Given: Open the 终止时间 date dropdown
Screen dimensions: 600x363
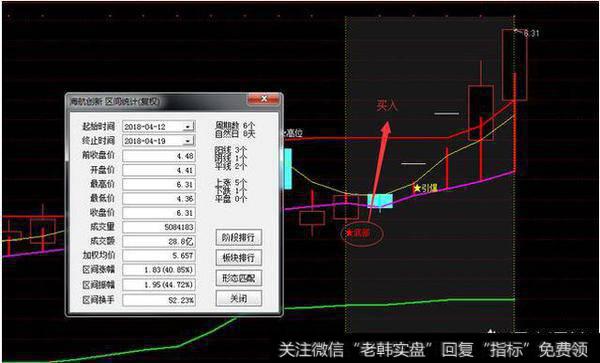Looking at the screenshot, I should click(188, 141).
